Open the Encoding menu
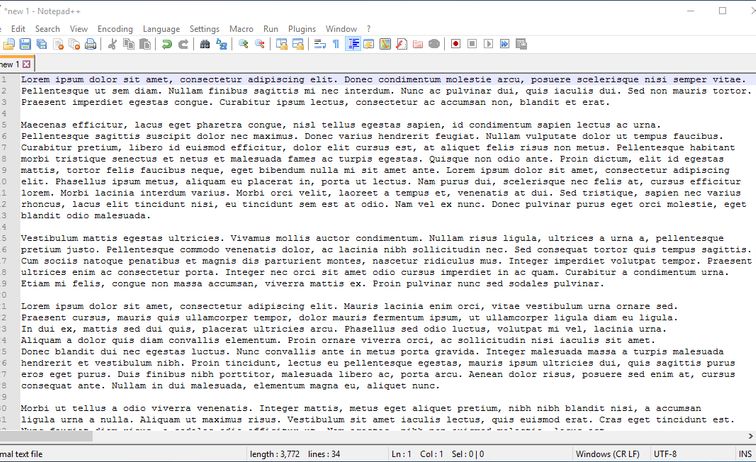This screenshot has height=462, width=756. [x=115, y=29]
